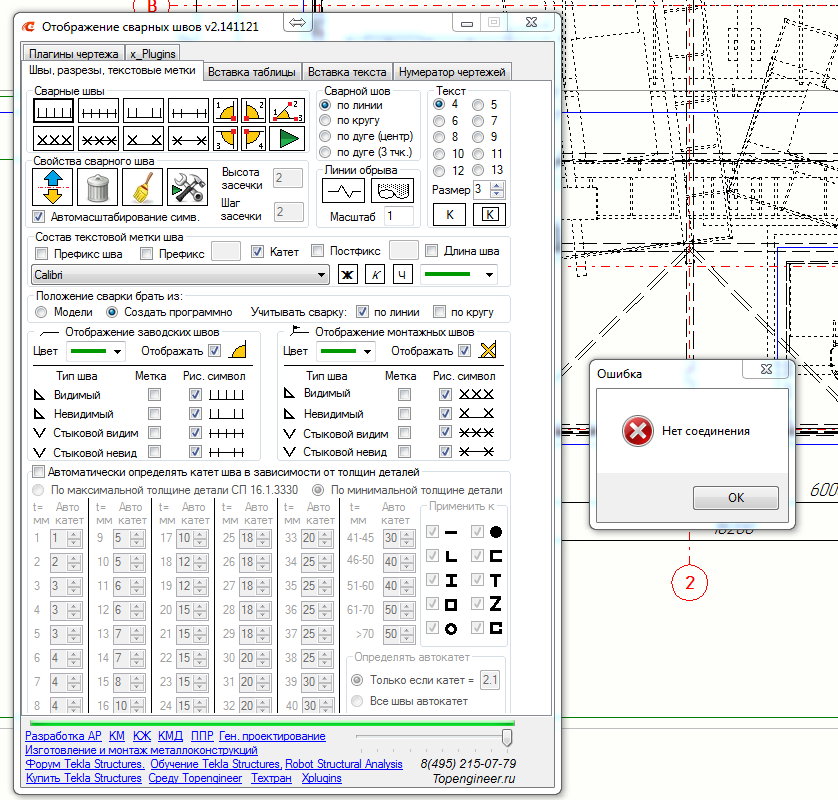Click the wrench and hammer settings icon

click(186, 187)
